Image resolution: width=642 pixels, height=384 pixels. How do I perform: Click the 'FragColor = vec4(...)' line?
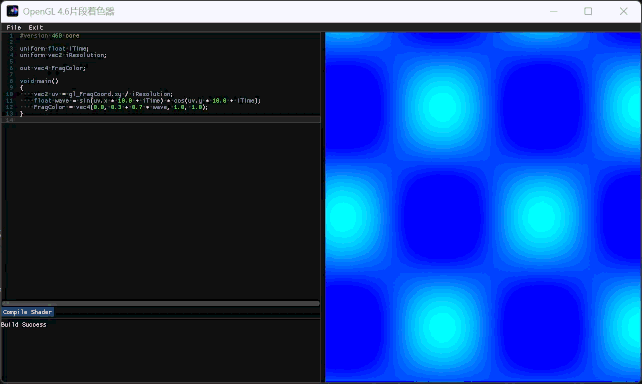point(120,107)
